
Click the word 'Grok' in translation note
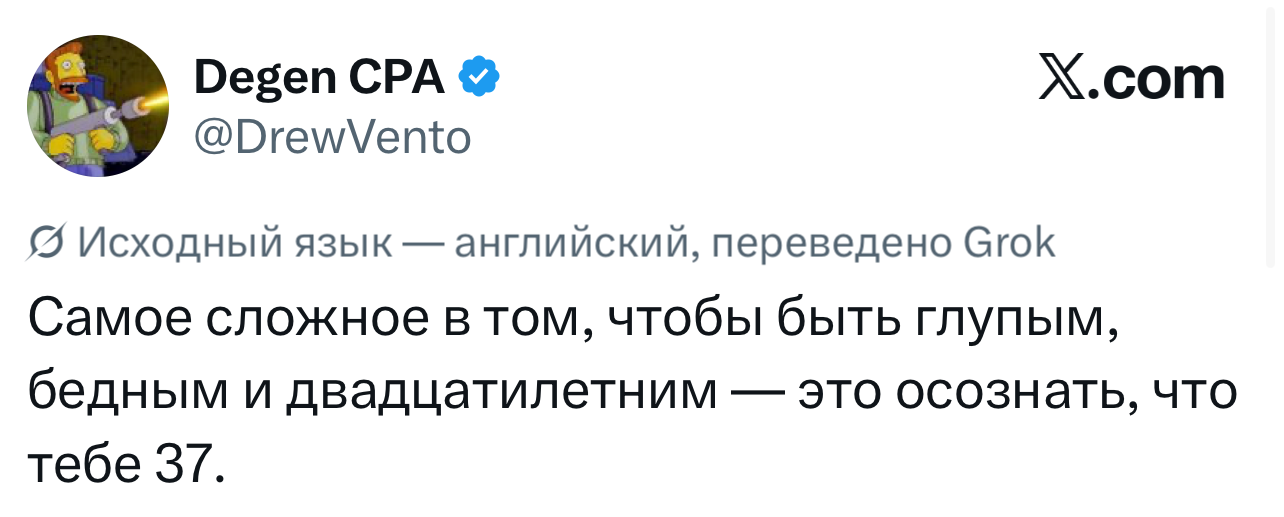[x=1009, y=242]
